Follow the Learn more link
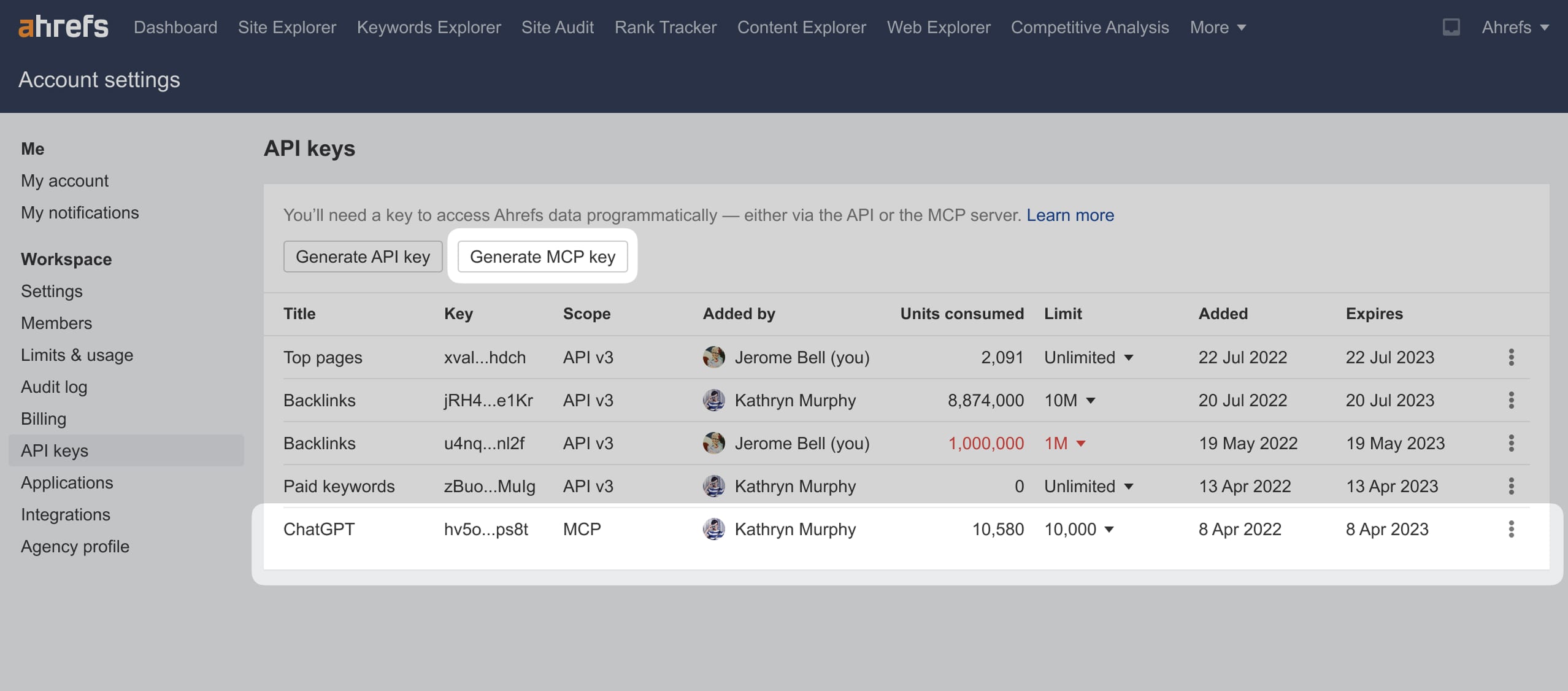This screenshot has height=691, width=1568. pyautogui.click(x=1070, y=215)
